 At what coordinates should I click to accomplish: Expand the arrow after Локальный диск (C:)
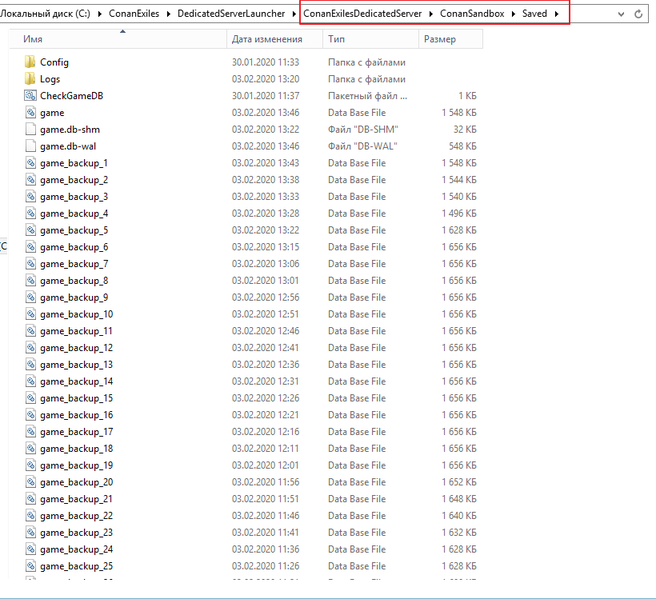click(100, 14)
